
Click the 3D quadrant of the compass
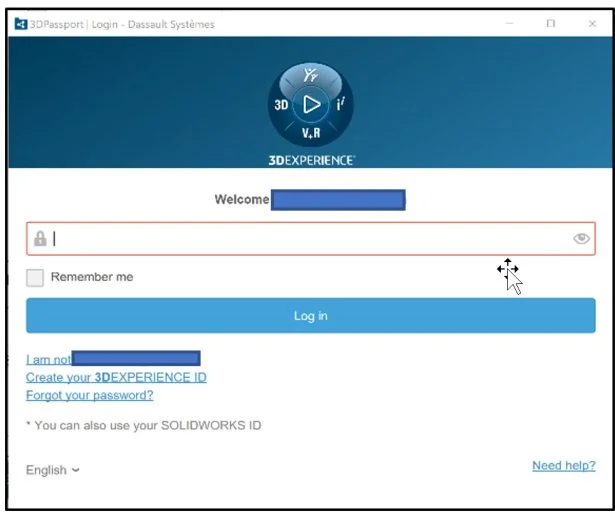pos(282,105)
